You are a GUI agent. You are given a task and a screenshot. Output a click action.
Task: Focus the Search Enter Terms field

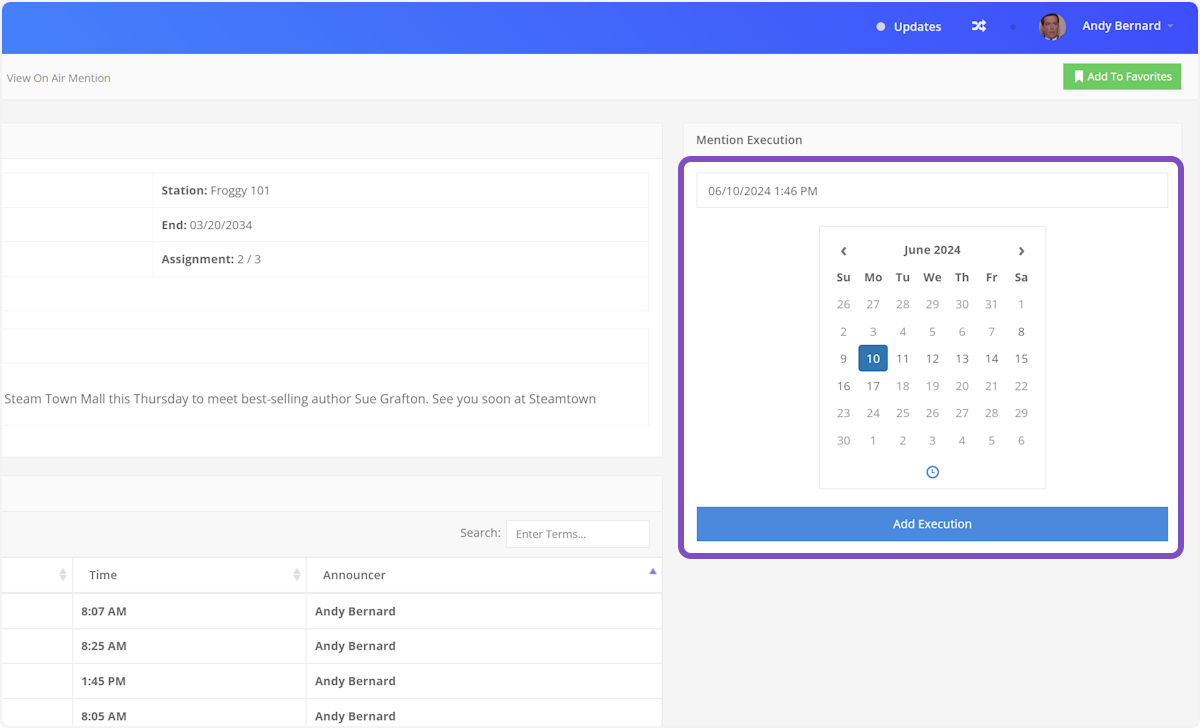coord(577,534)
